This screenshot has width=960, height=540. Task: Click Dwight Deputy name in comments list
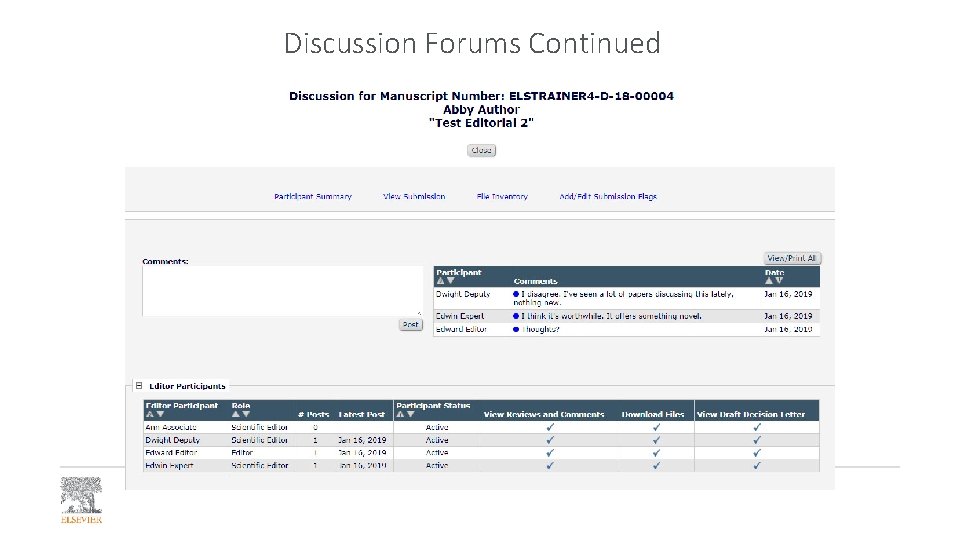[463, 294]
